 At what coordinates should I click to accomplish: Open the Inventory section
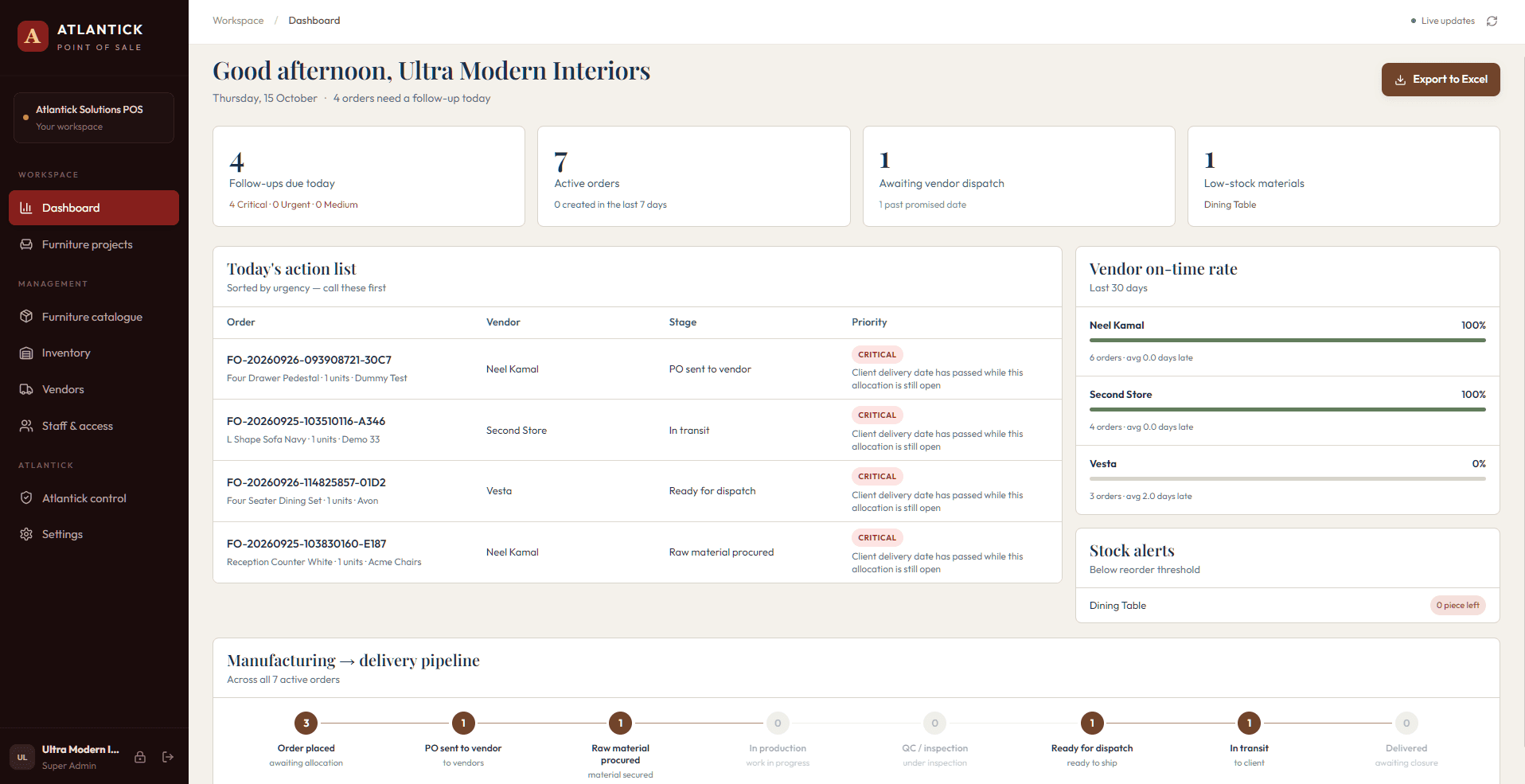pyautogui.click(x=94, y=353)
